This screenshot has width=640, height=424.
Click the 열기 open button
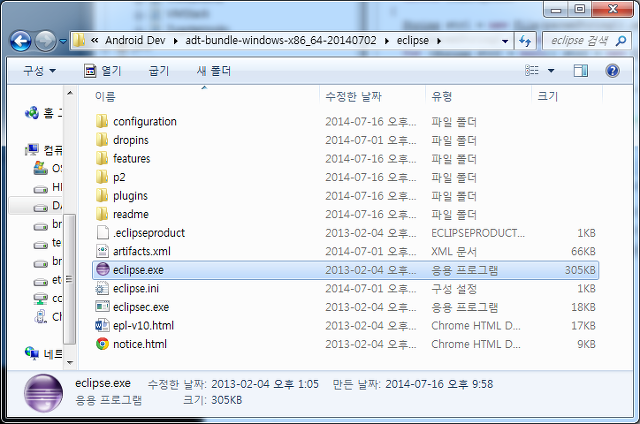click(103, 71)
